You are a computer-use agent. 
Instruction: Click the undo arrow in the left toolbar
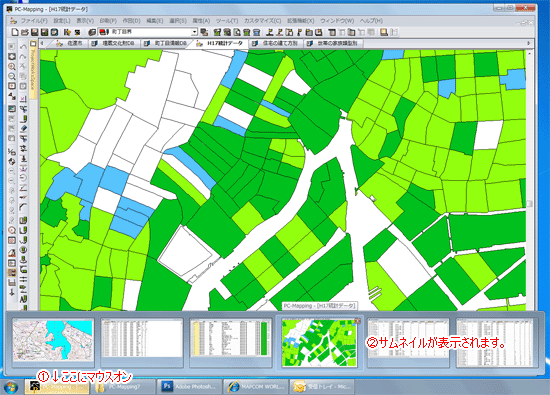tap(24, 46)
